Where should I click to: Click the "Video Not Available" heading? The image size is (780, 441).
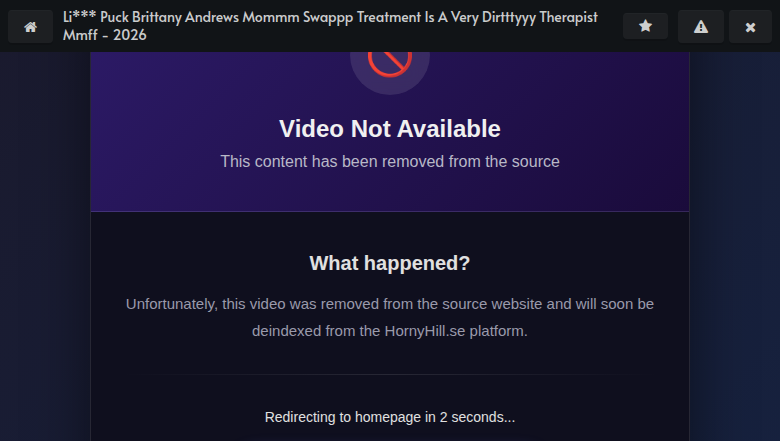(x=390, y=129)
